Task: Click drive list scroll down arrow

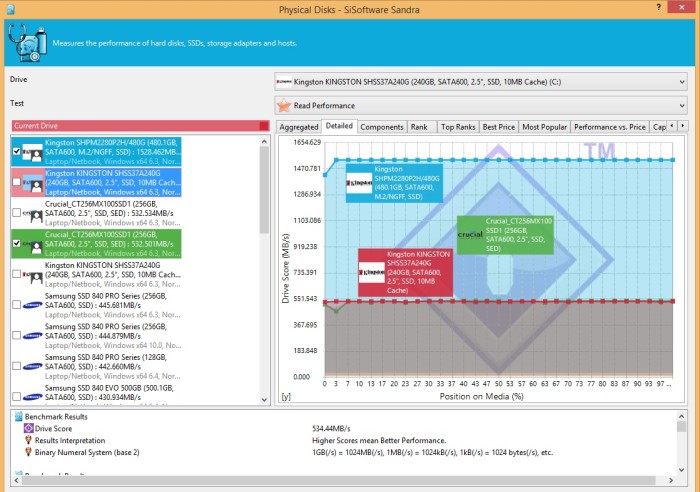Action: point(264,400)
